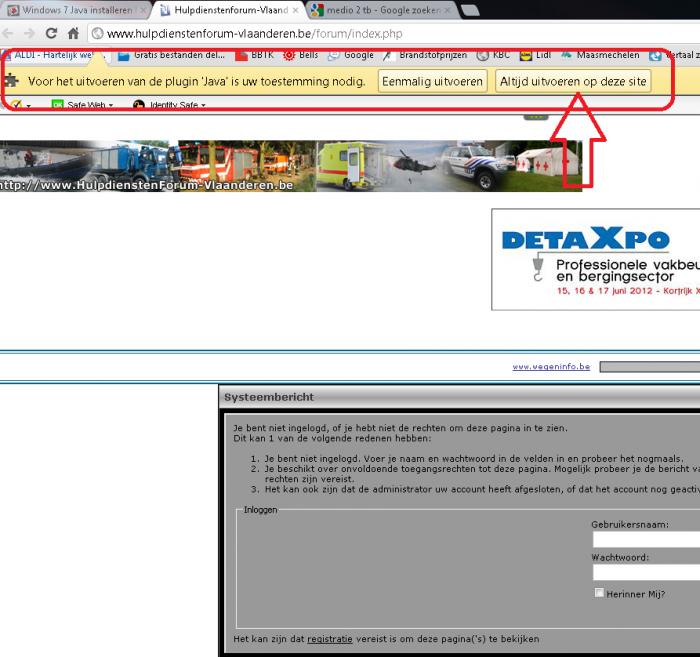700x657 pixels.
Task: Tick the Herinner Mij checkbox
Action: point(599,593)
